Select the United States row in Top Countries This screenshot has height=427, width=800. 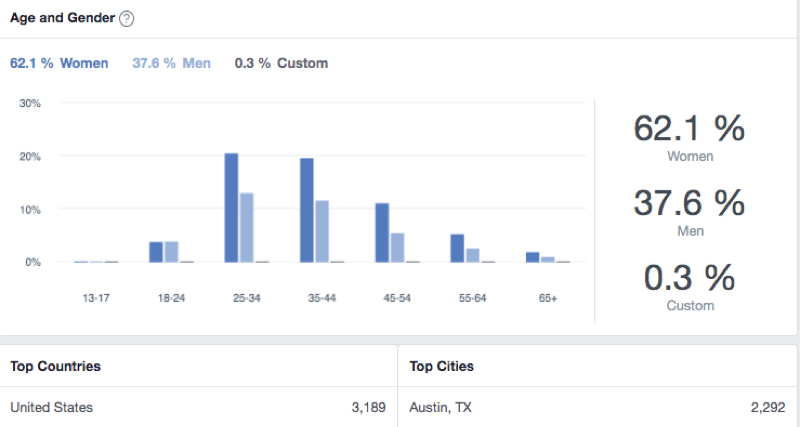198,407
